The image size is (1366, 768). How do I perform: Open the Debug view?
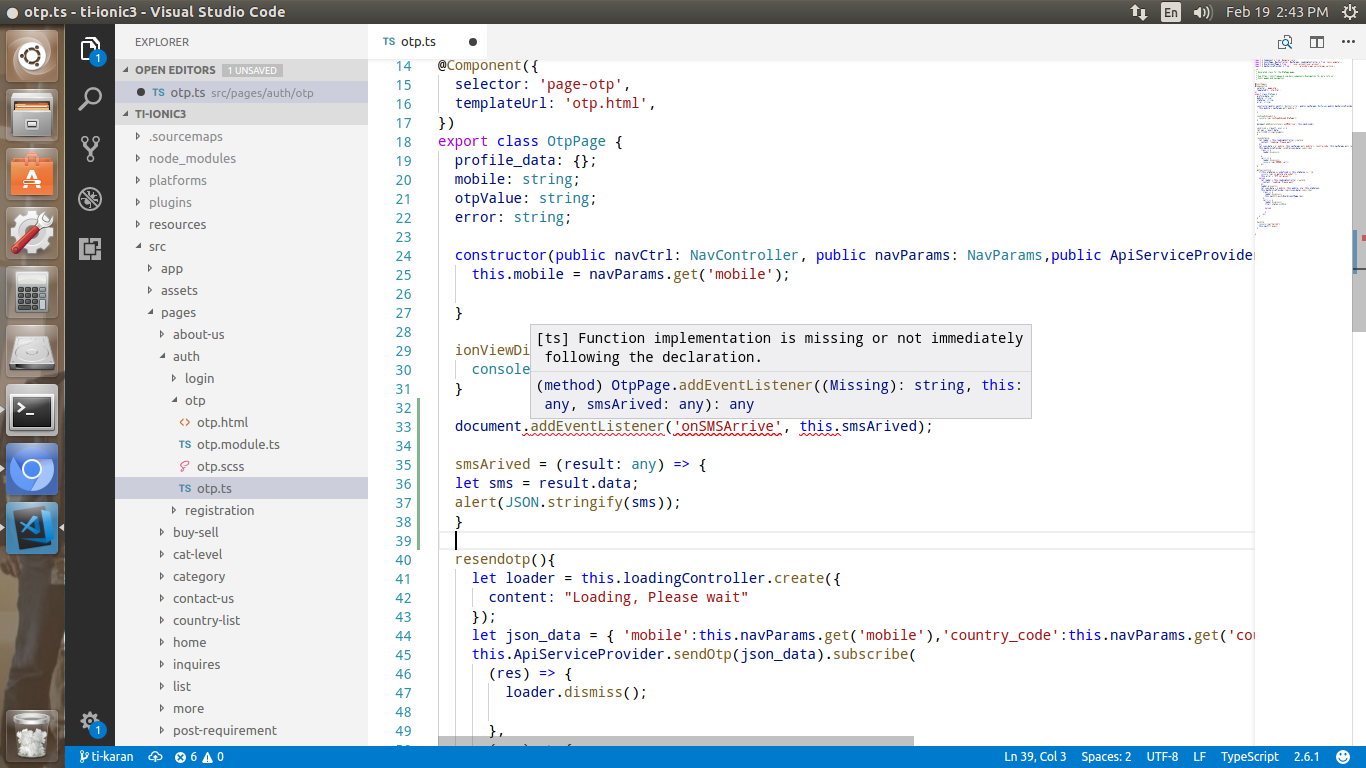[x=90, y=198]
